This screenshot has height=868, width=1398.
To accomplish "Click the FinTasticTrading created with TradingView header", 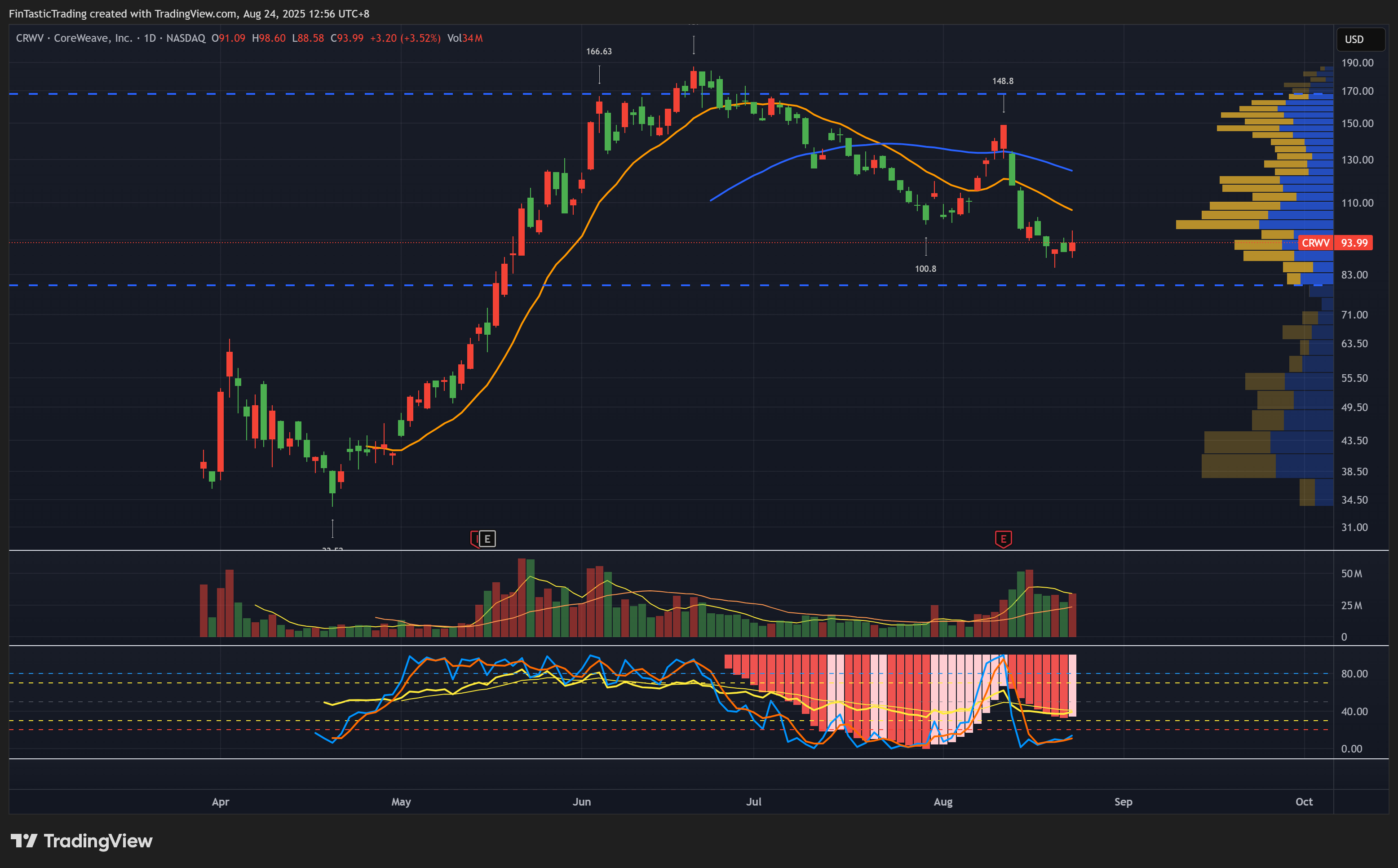I will pos(189,13).
